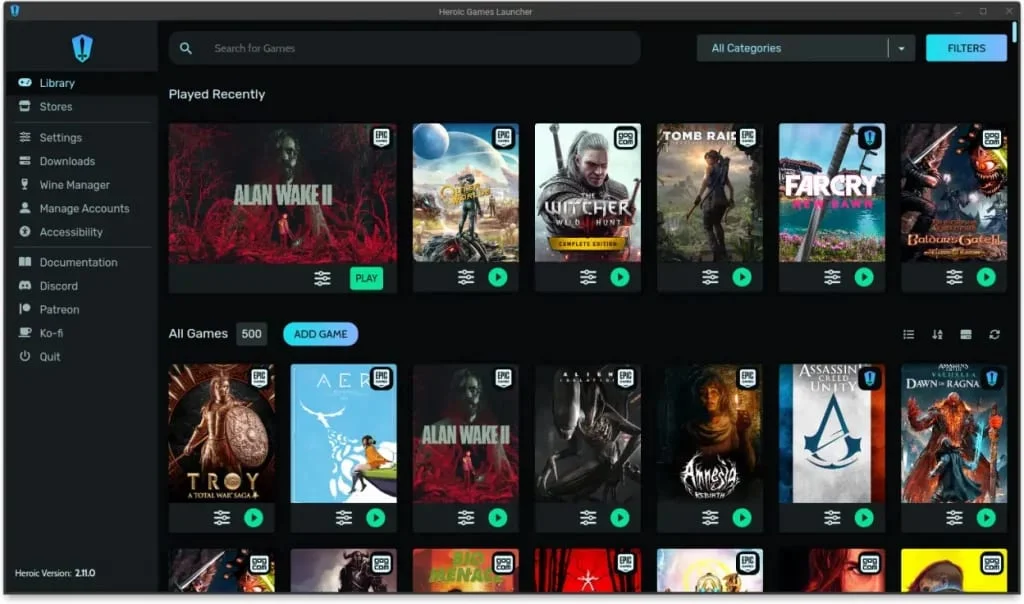Click the Heroic version 2.11.0 text
Screen dimensions: 1024x604
tap(55, 573)
